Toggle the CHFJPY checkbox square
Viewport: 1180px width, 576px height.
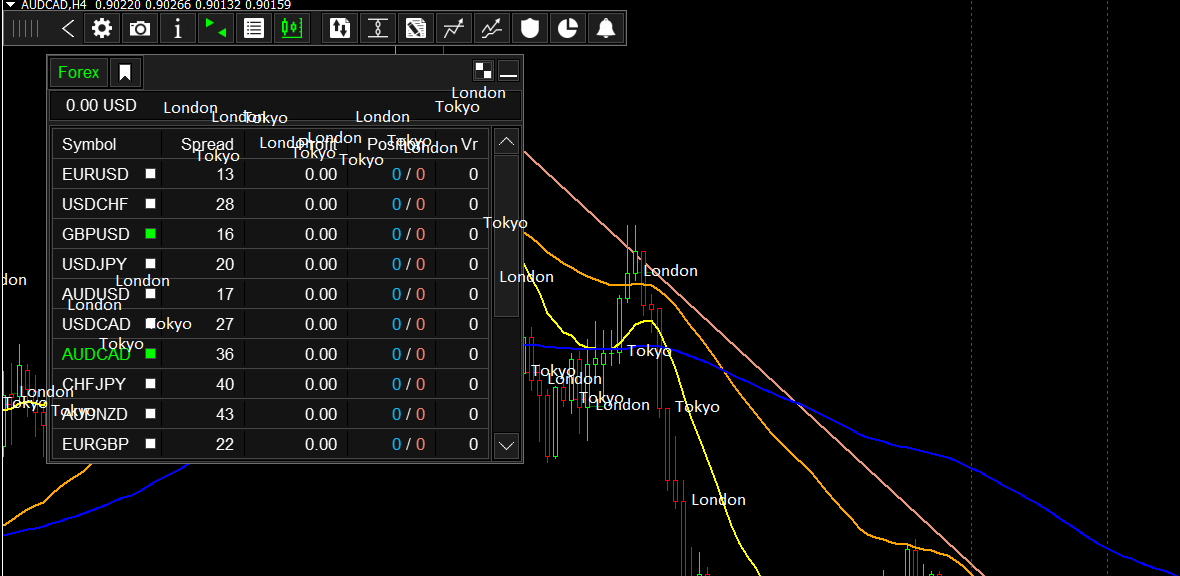click(151, 384)
